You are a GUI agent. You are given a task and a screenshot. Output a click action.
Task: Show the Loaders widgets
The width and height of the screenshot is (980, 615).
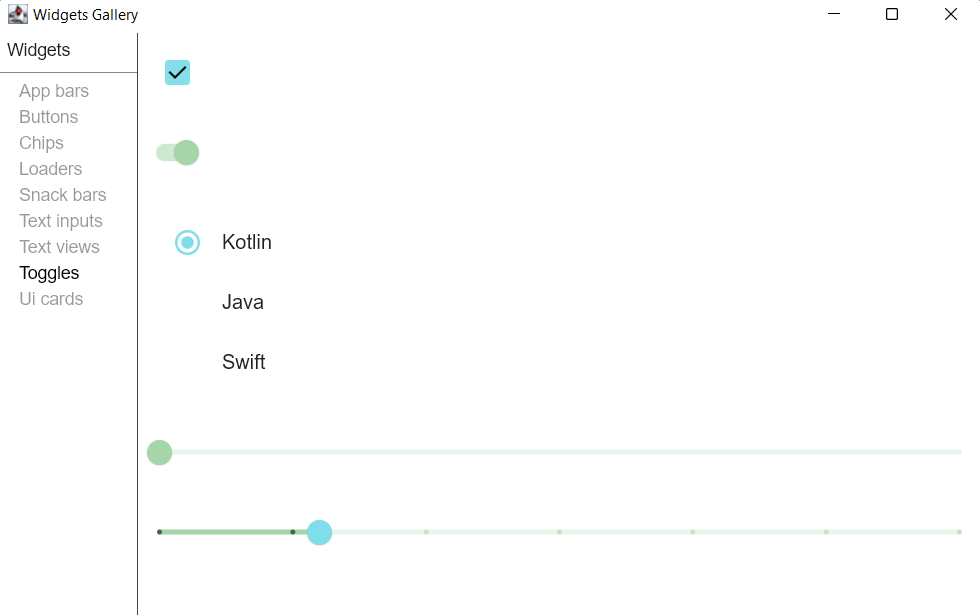tap(50, 168)
